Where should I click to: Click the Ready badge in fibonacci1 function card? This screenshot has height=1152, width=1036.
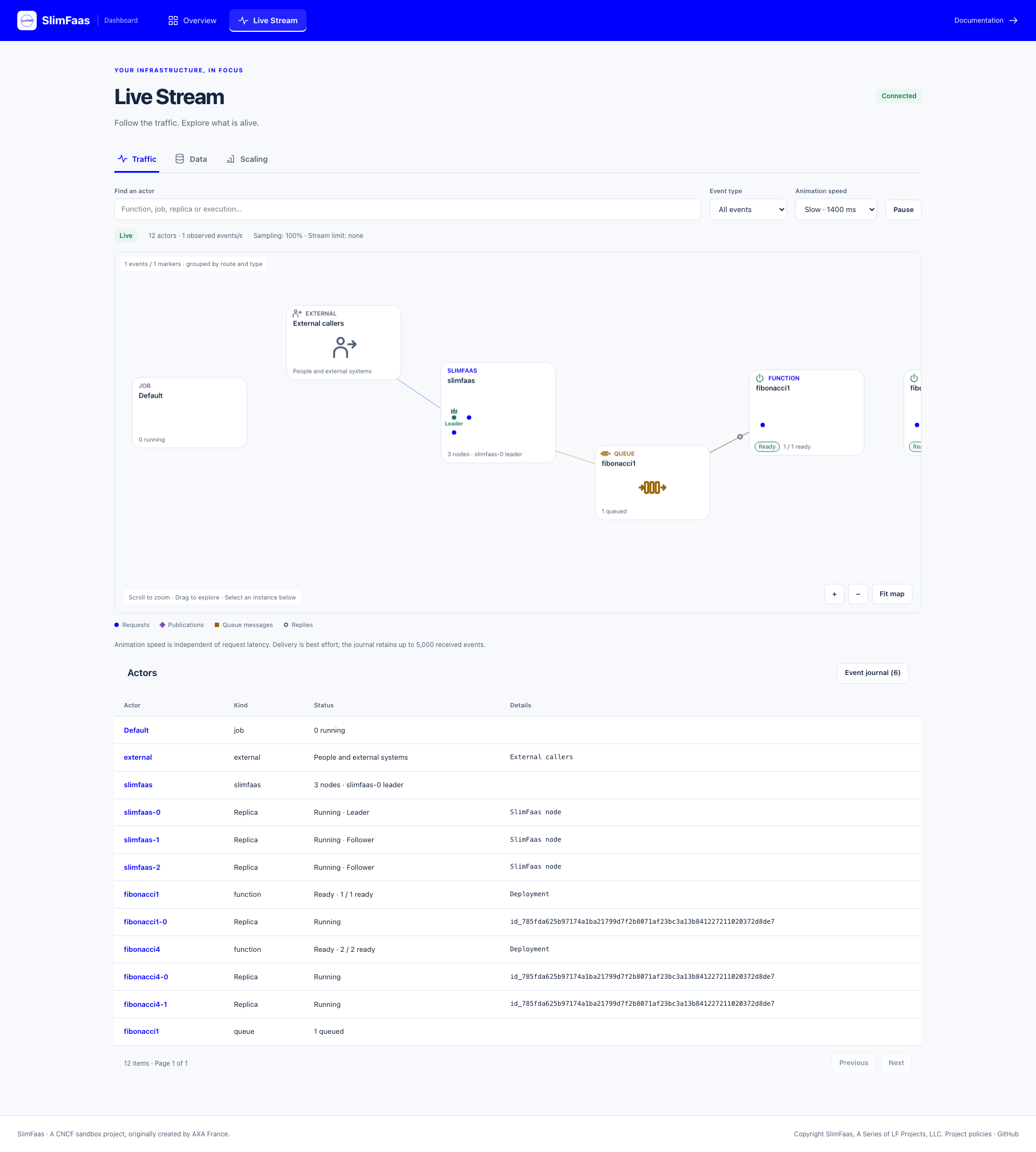pyautogui.click(x=767, y=447)
